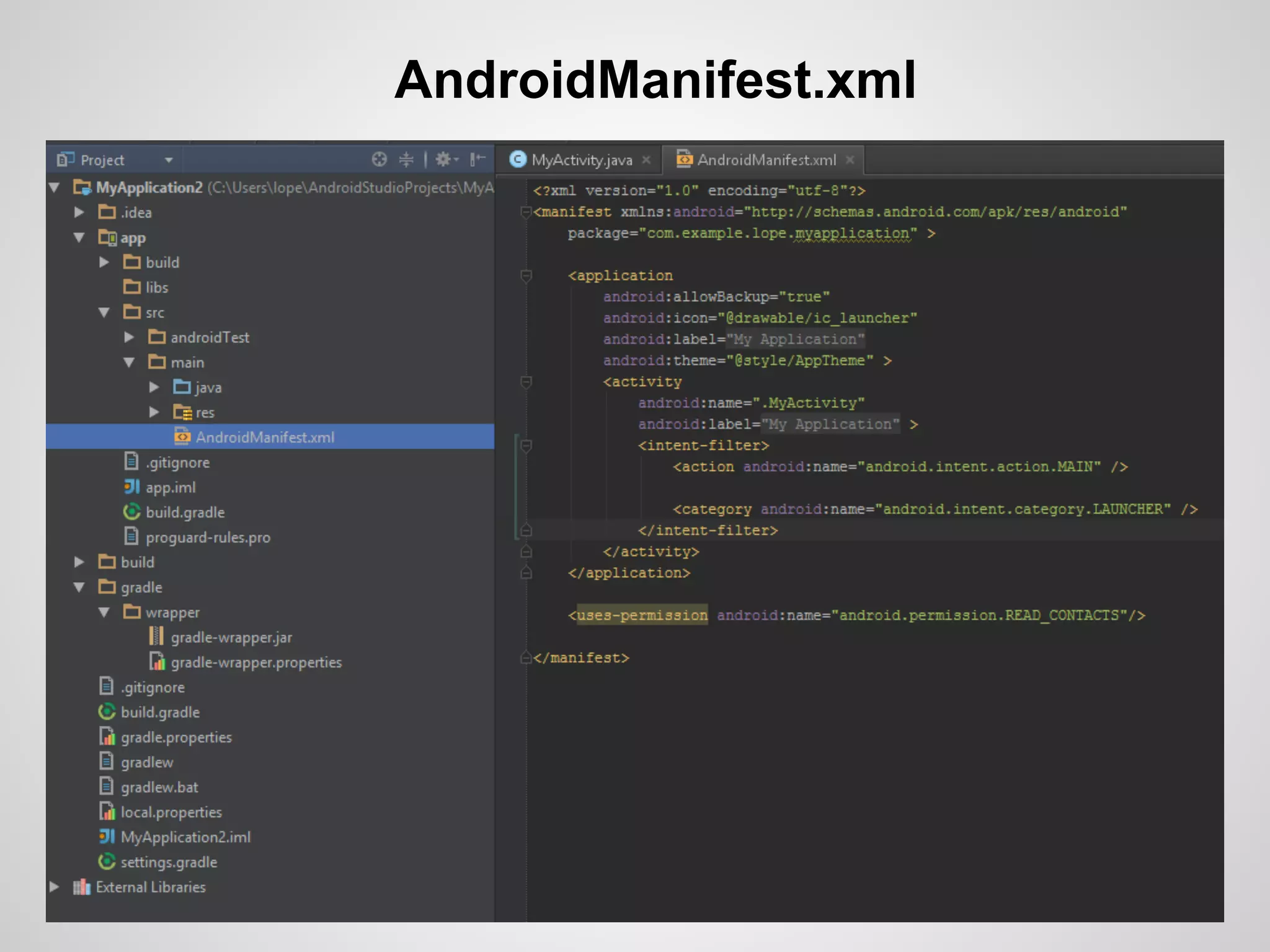Expand the androidTest folder
The image size is (1270, 952).
click(129, 337)
